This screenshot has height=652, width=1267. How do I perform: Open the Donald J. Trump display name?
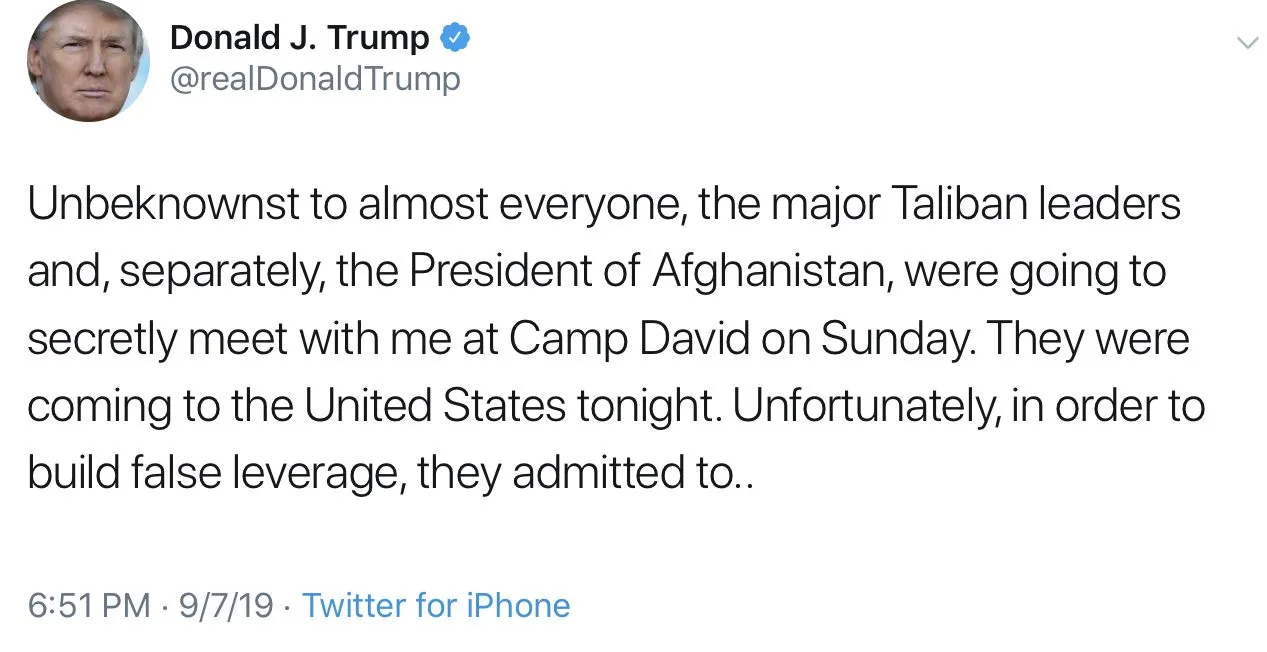click(300, 38)
